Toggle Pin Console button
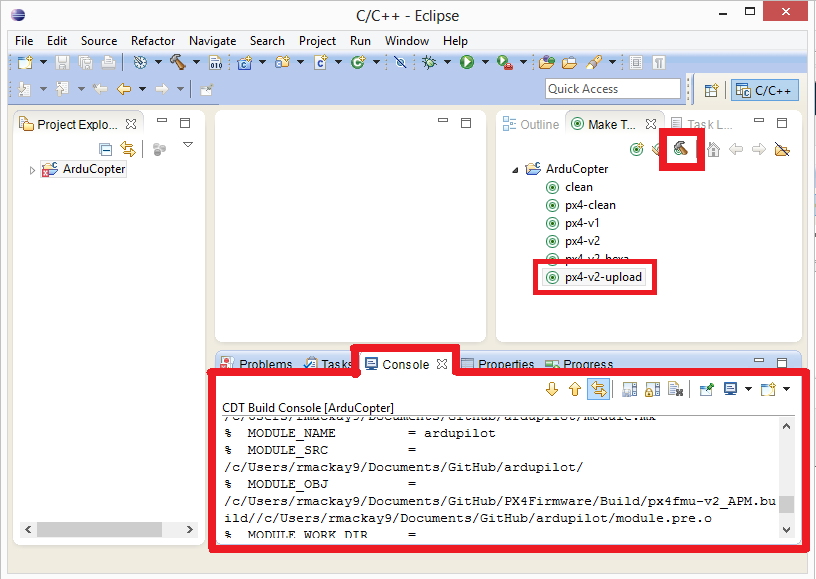Image resolution: width=816 pixels, height=579 pixels. click(706, 389)
